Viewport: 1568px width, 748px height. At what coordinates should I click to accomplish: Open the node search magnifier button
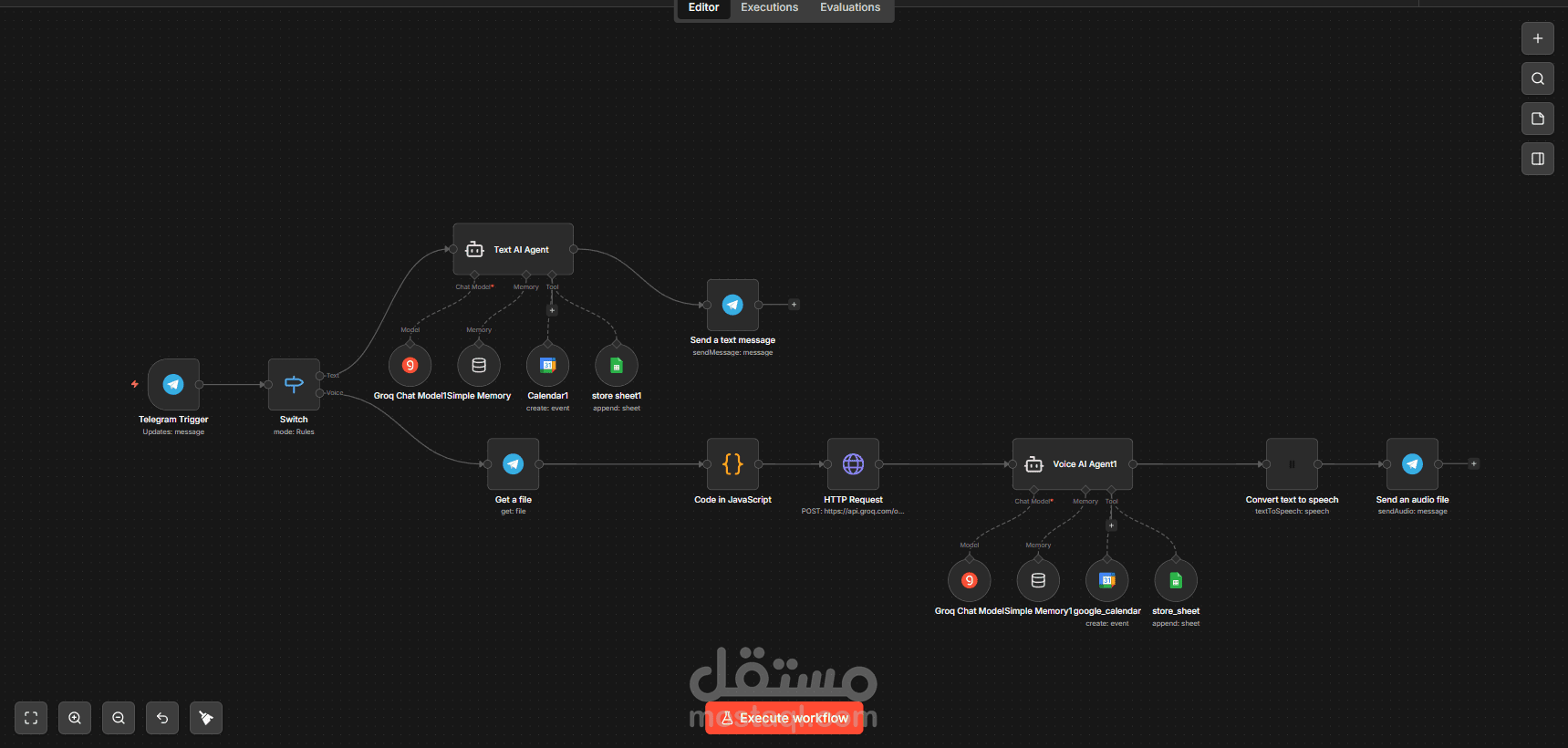pos(1538,78)
